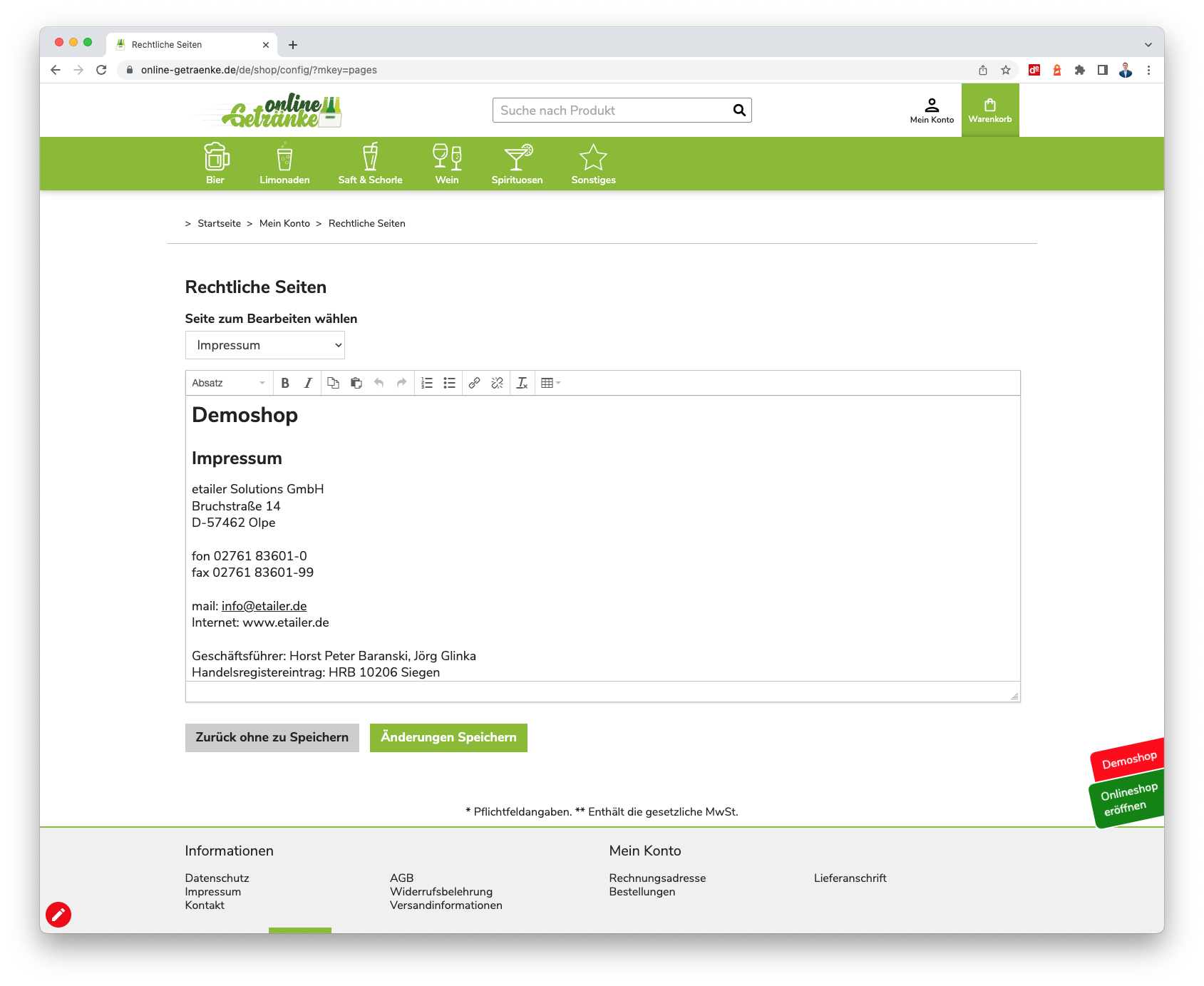This screenshot has height=986, width=1204.
Task: Click the insert link icon
Action: (474, 383)
